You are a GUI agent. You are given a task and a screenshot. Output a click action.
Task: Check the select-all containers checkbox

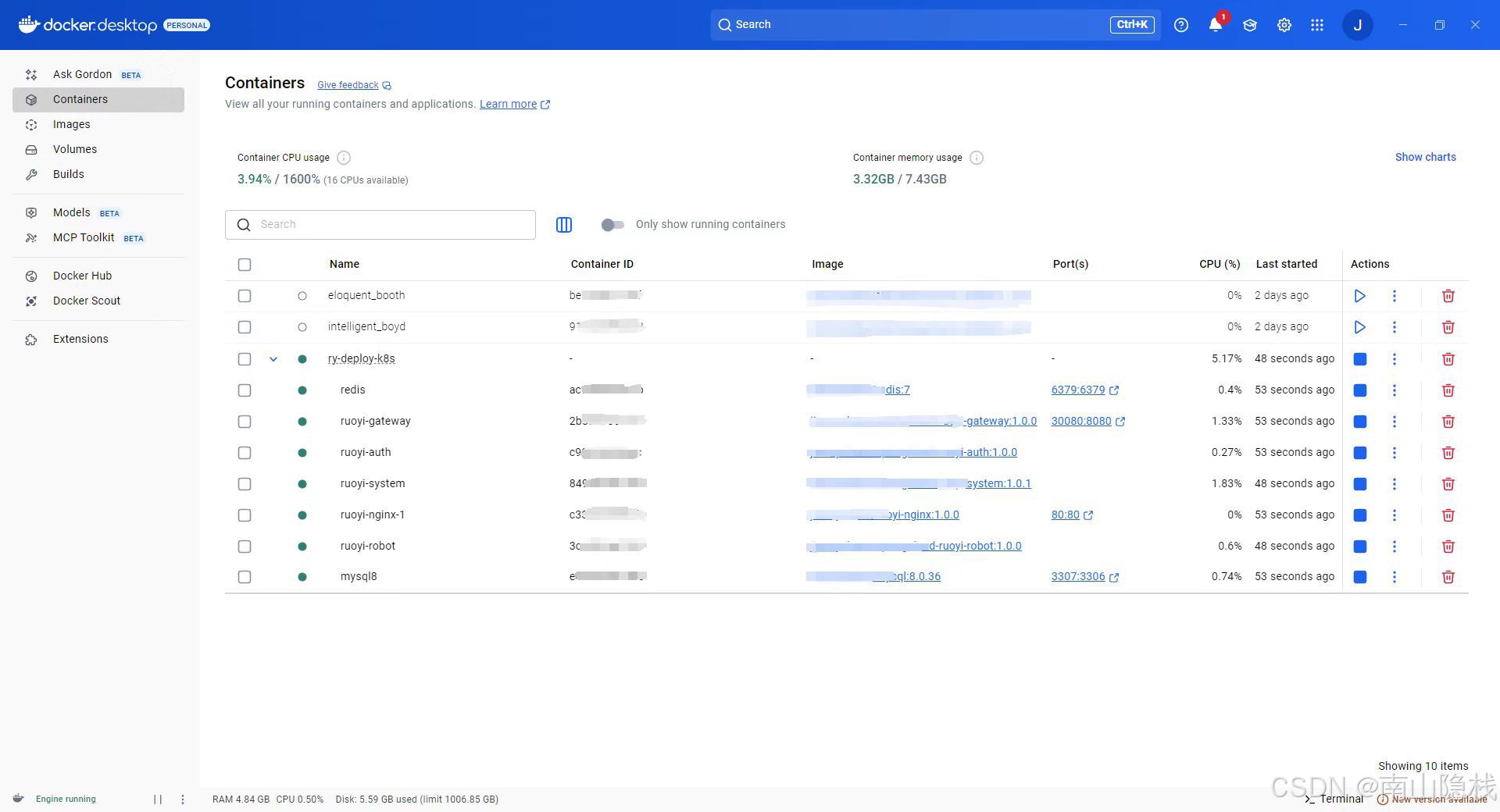click(245, 265)
